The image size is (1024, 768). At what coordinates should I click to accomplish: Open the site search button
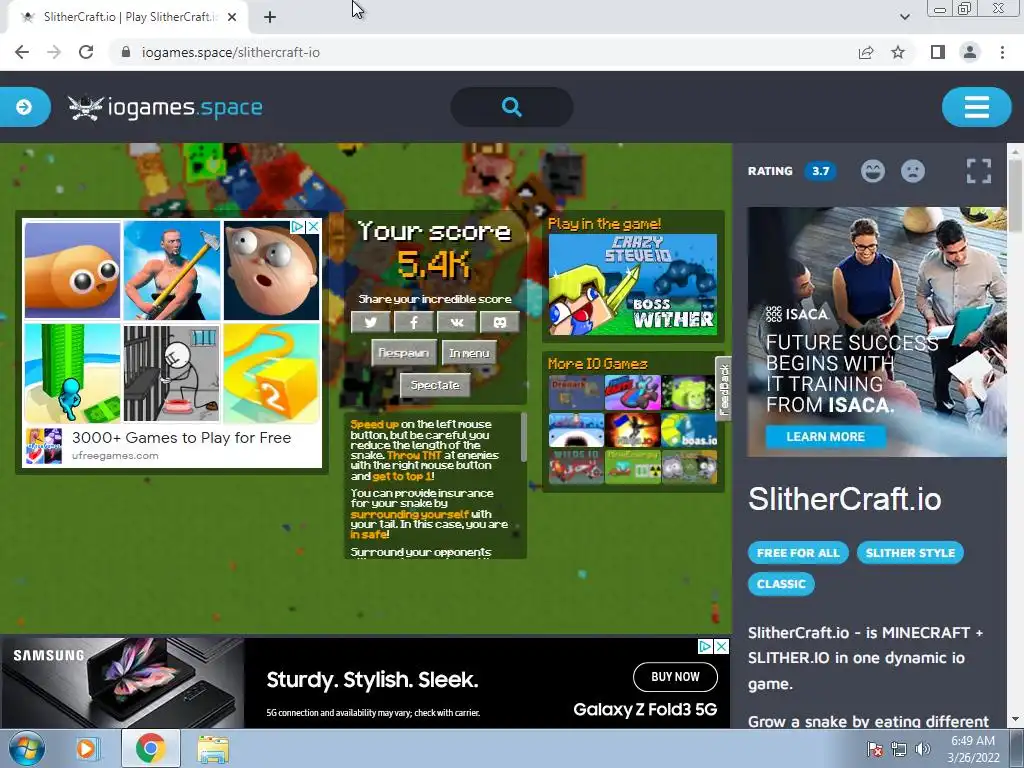pos(512,106)
